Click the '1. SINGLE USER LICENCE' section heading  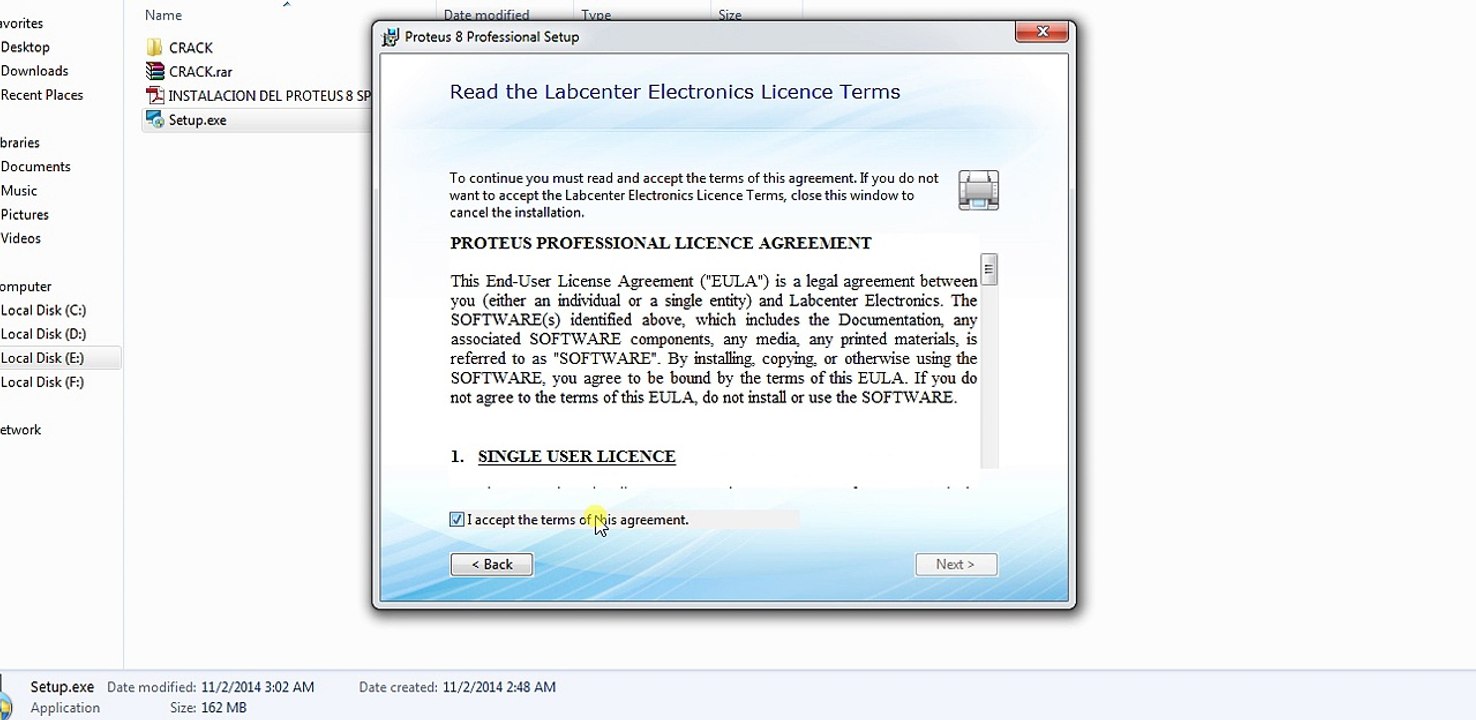pos(563,456)
